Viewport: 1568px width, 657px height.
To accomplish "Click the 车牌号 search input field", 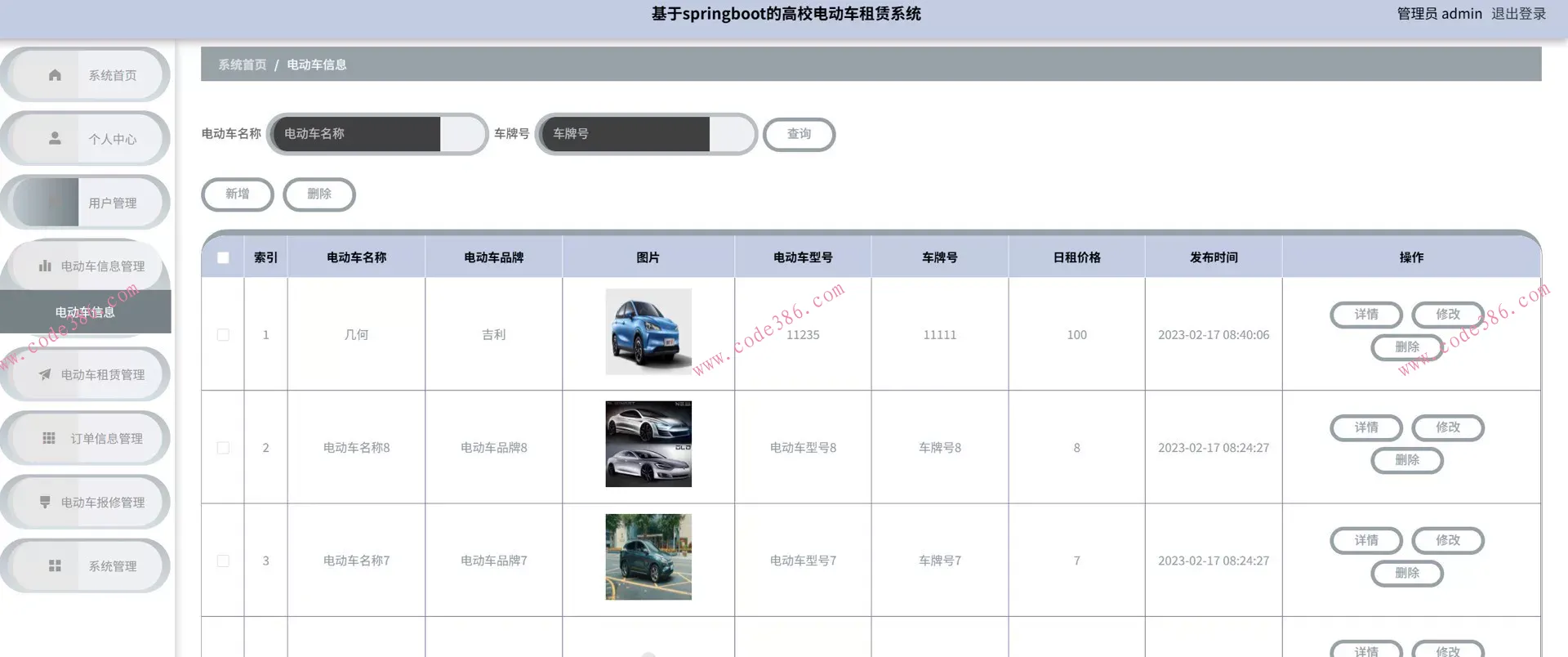I will click(646, 134).
